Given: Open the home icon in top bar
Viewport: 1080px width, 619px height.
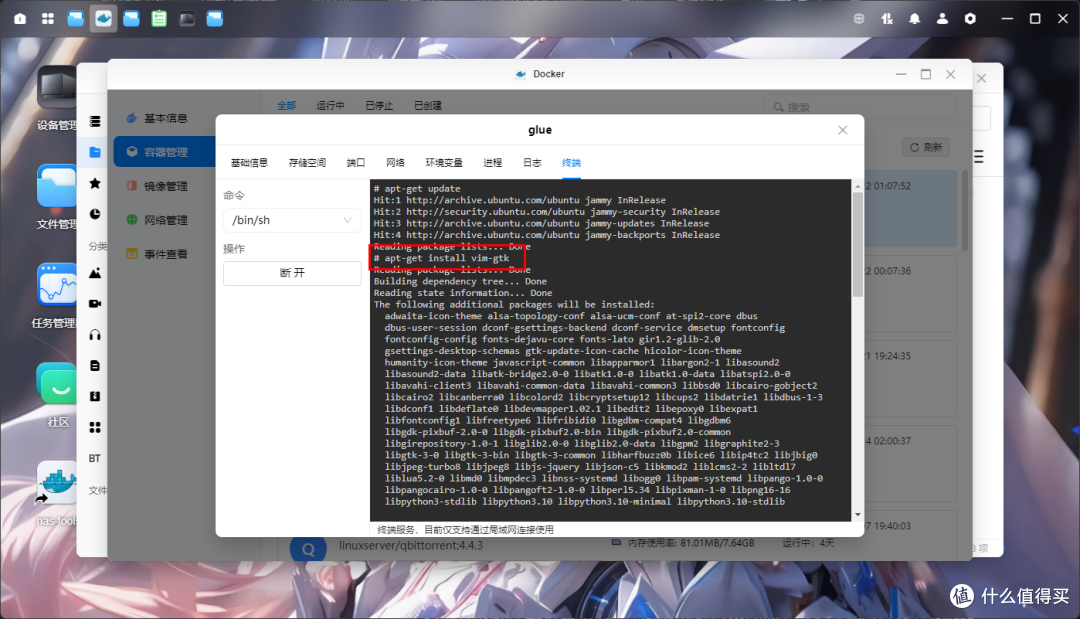Looking at the screenshot, I should coord(20,19).
